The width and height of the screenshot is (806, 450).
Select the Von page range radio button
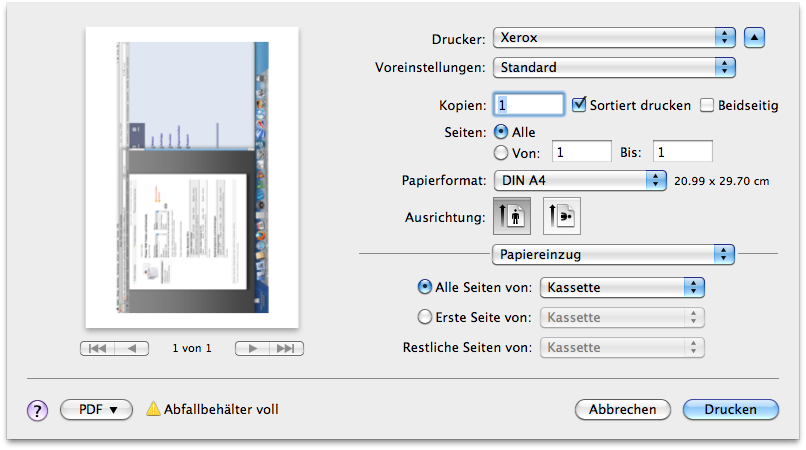tap(501, 152)
